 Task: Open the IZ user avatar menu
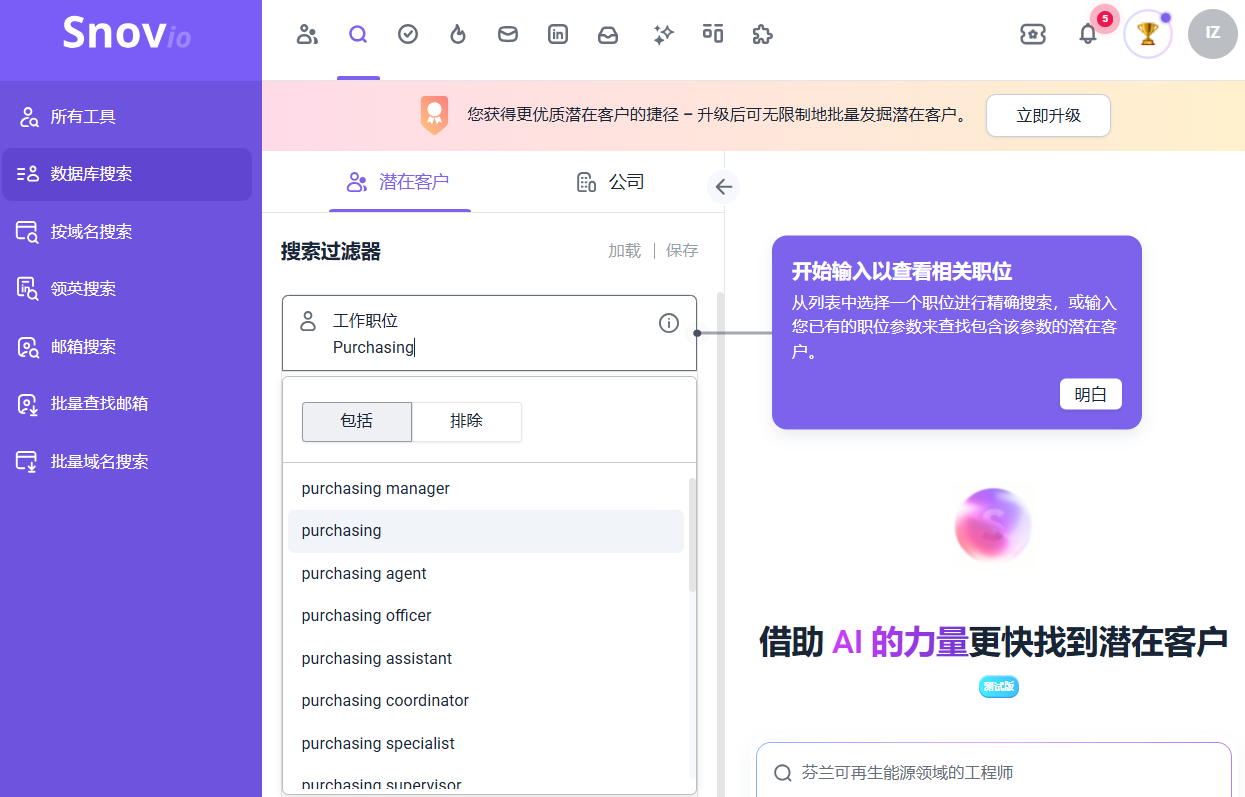[x=1213, y=34]
